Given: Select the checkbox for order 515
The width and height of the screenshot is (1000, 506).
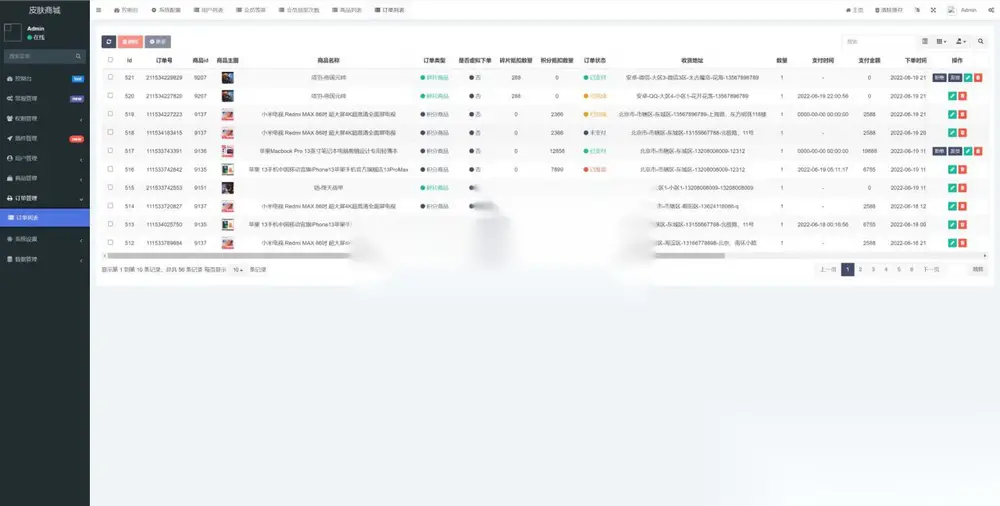Looking at the screenshot, I should tap(110, 188).
